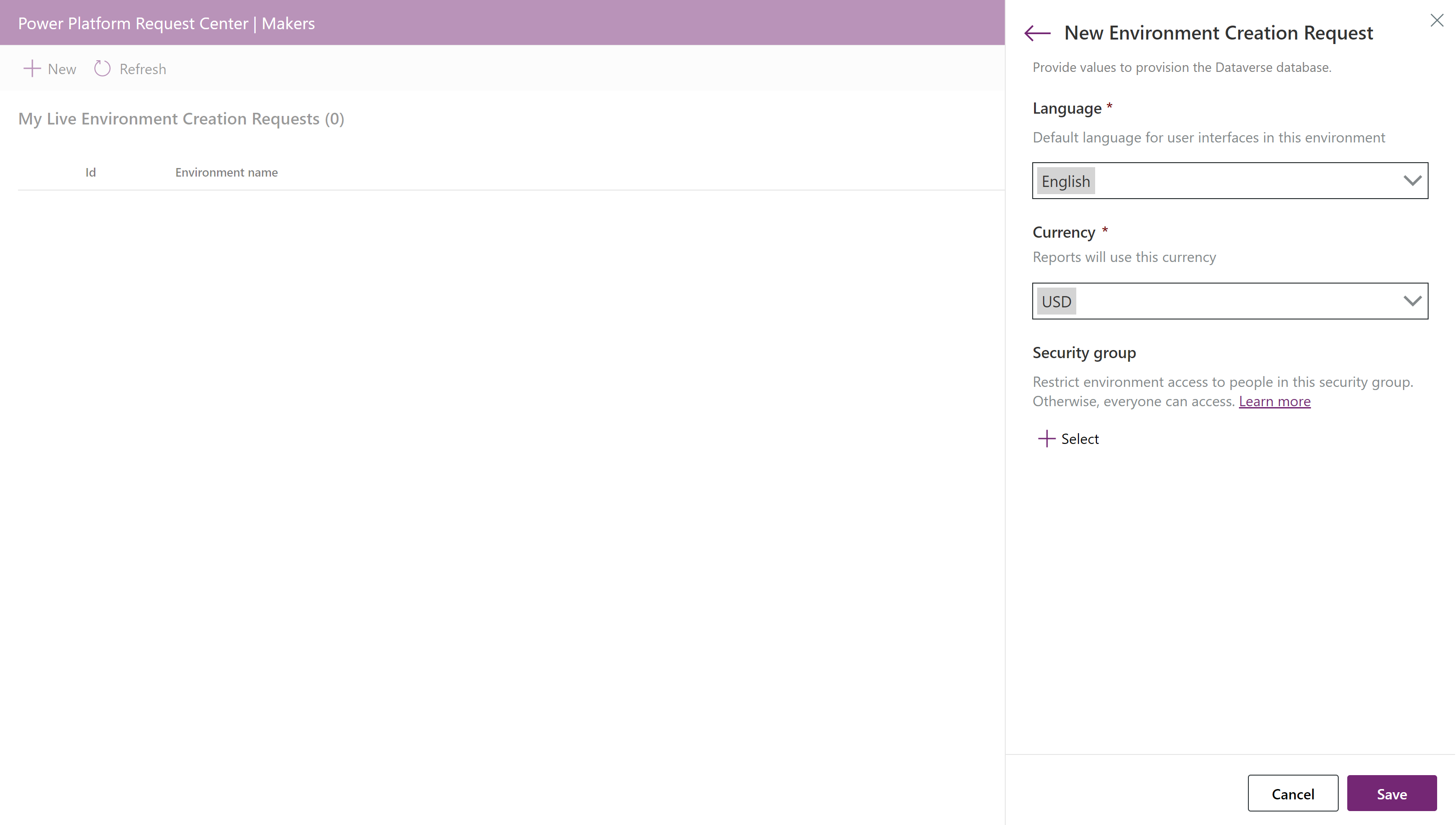Screen dimensions: 1456x825
Task: Toggle the Security group Select option
Action: [x=1068, y=438]
